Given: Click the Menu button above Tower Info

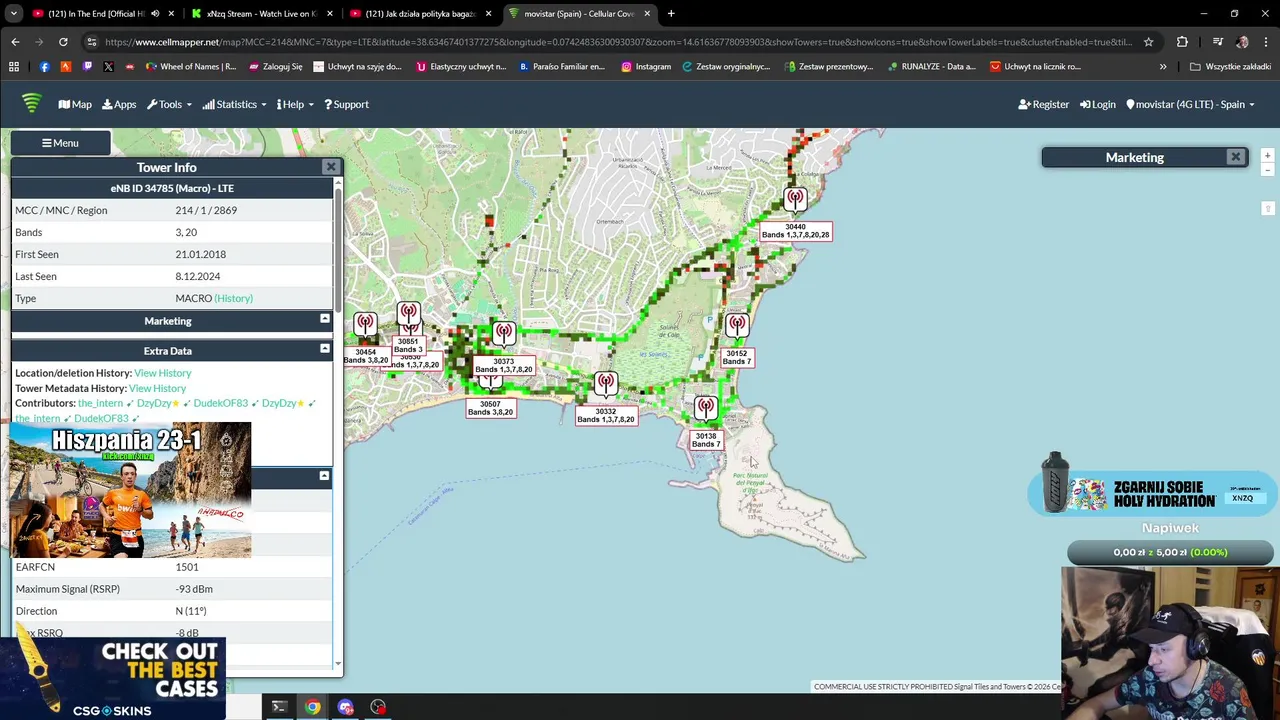Looking at the screenshot, I should 60,143.
